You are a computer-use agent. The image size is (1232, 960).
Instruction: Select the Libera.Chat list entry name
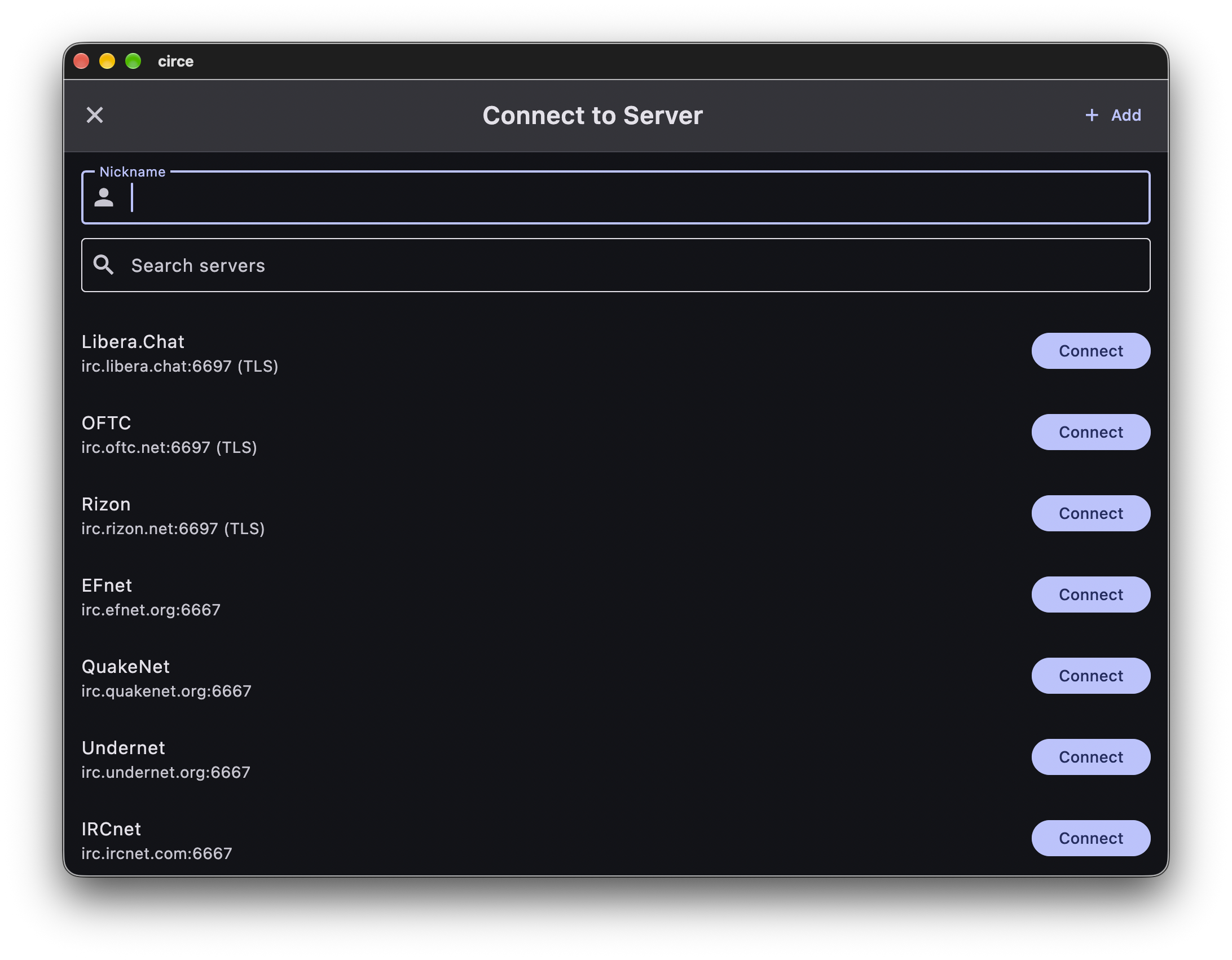[x=133, y=342]
